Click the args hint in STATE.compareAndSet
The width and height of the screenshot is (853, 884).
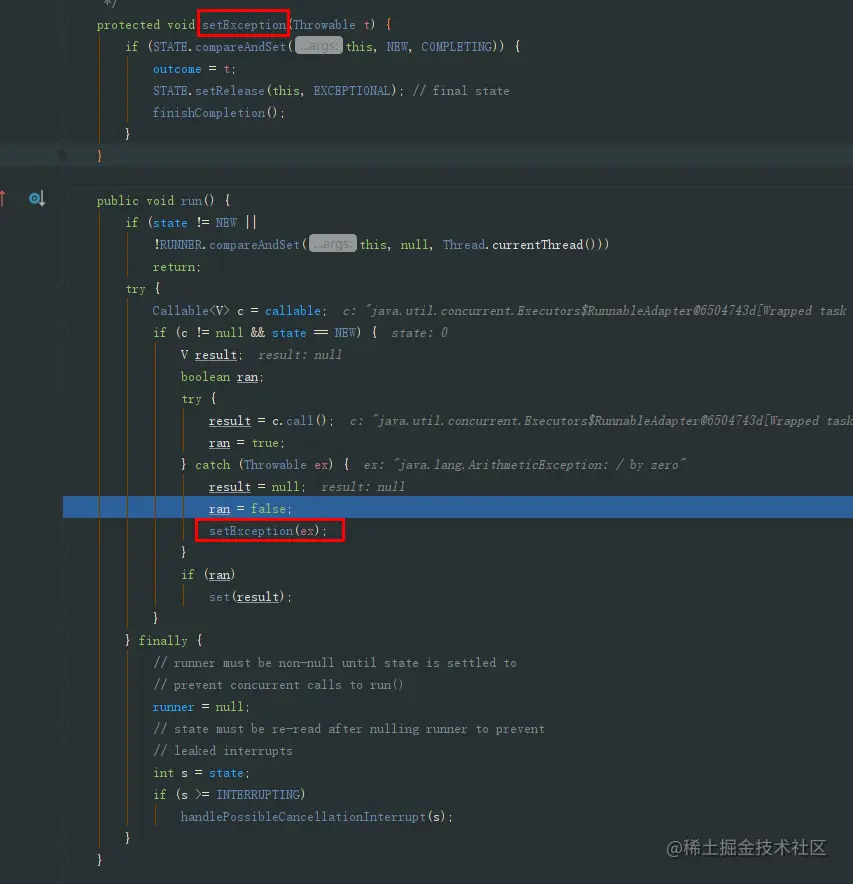point(319,46)
